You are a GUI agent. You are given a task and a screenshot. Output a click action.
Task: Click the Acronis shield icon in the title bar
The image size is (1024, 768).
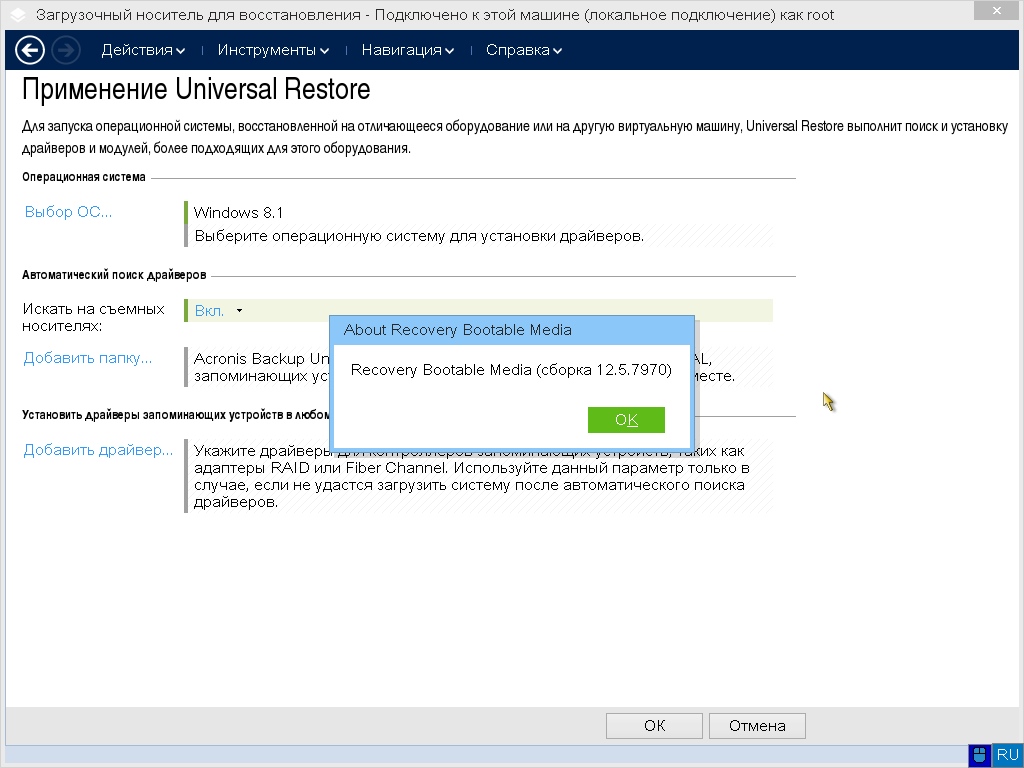16,13
